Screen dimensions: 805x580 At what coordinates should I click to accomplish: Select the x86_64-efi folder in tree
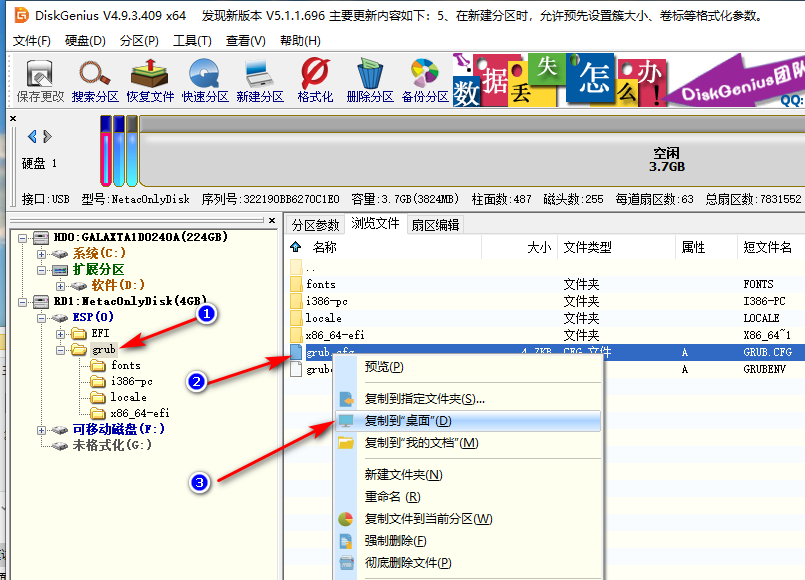[x=139, y=412]
